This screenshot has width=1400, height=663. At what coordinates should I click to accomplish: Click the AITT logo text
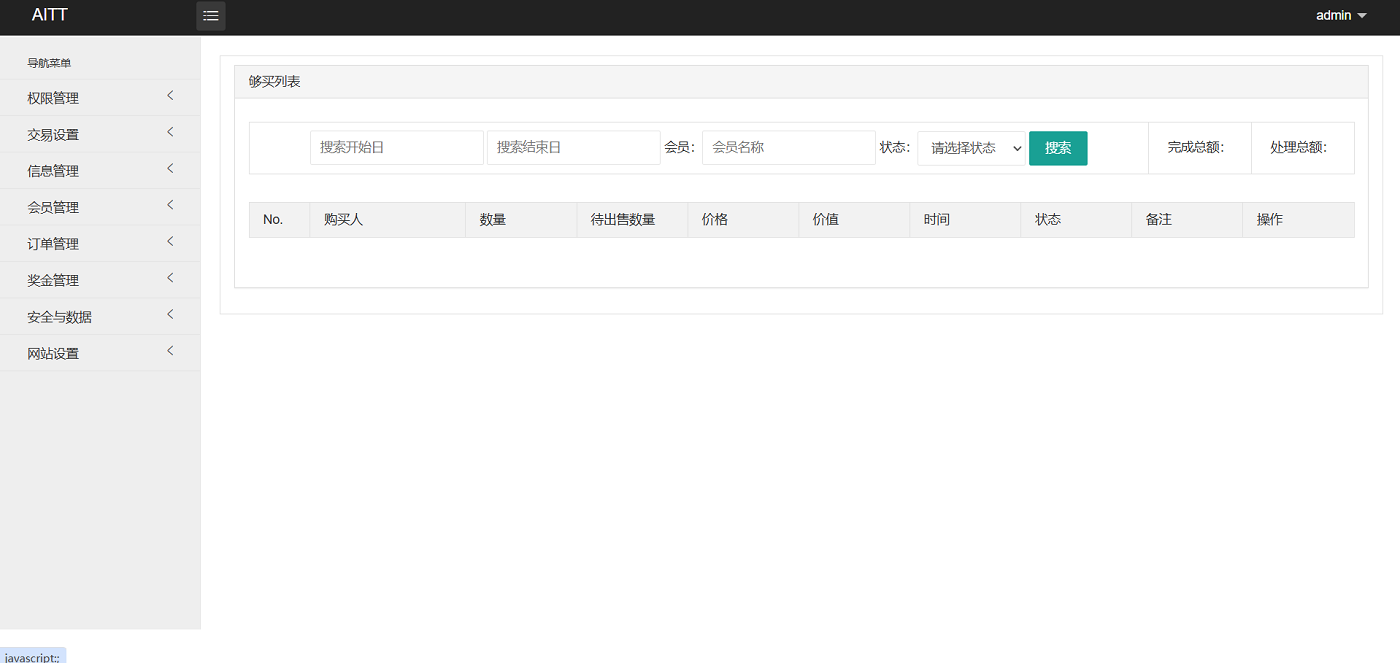[49, 15]
